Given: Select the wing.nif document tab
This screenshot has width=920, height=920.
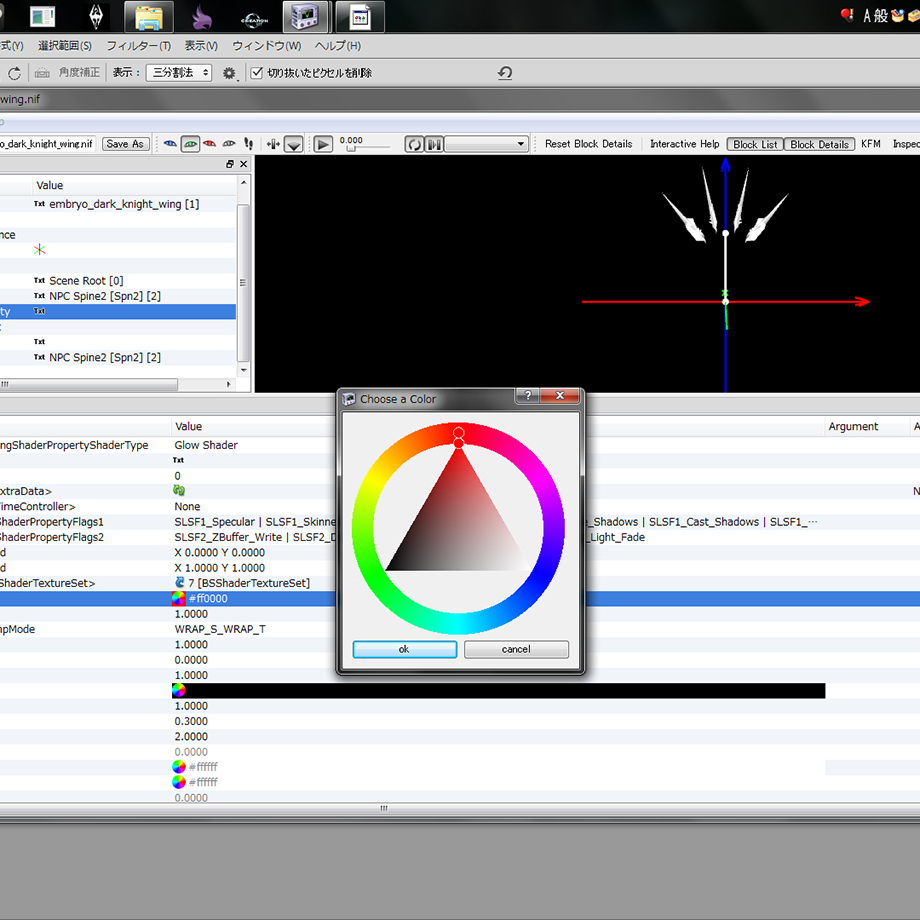Looking at the screenshot, I should 20,99.
